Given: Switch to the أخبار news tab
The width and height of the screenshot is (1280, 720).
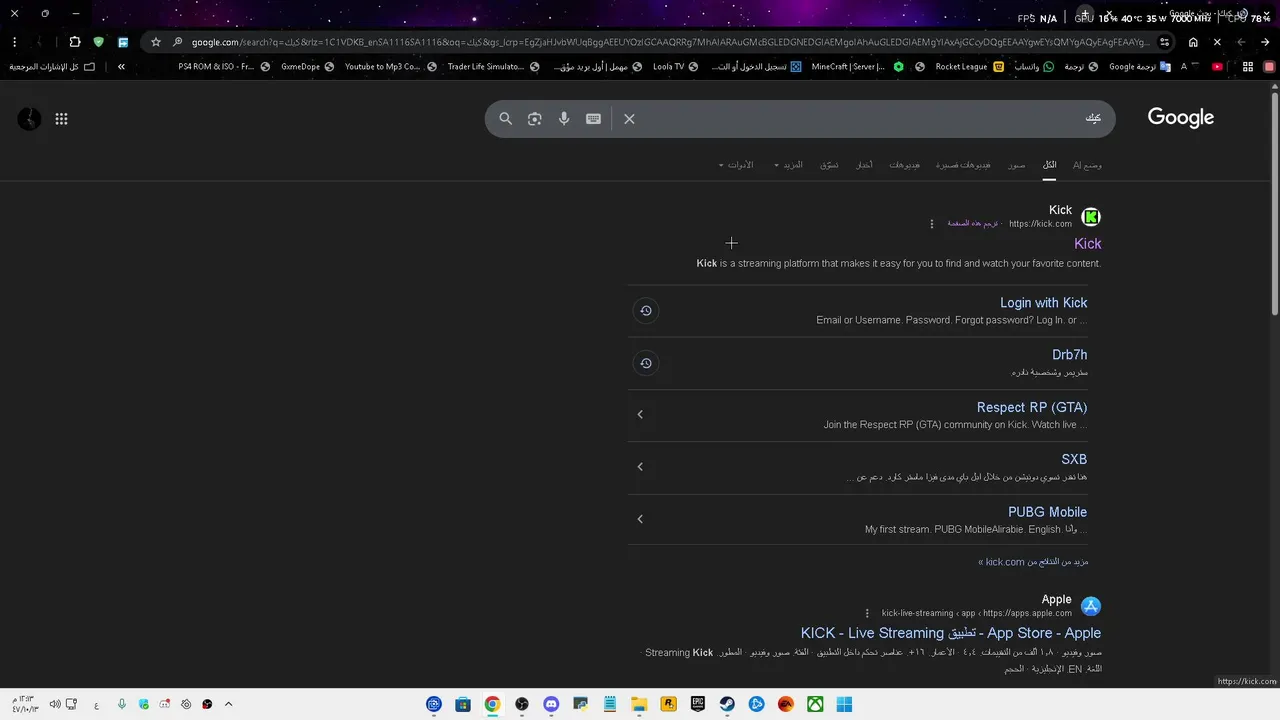Looking at the screenshot, I should click(864, 165).
